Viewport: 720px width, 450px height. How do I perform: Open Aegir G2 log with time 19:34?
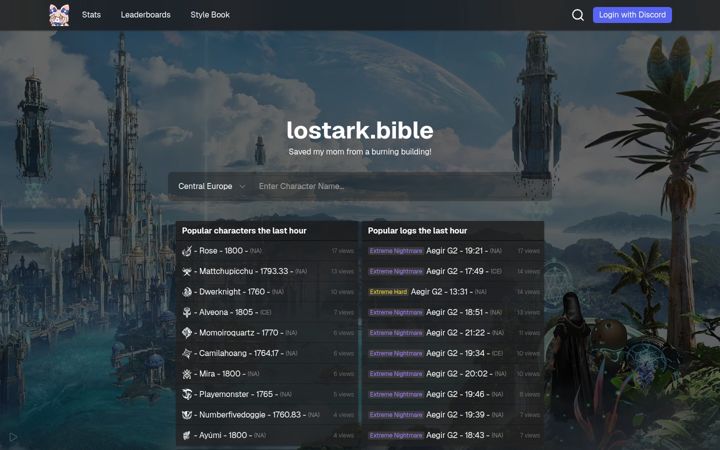tap(453, 353)
